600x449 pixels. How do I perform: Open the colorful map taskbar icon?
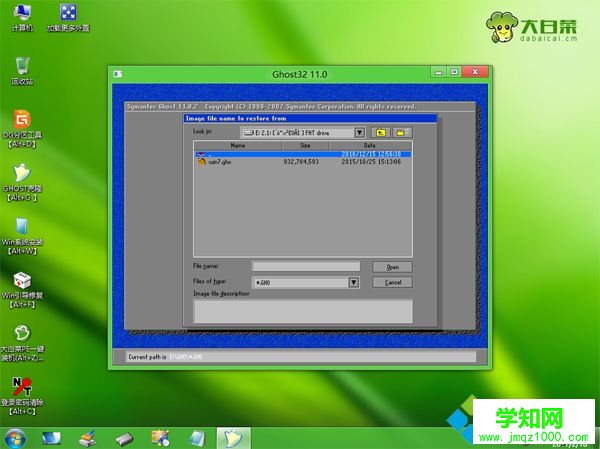pos(160,439)
